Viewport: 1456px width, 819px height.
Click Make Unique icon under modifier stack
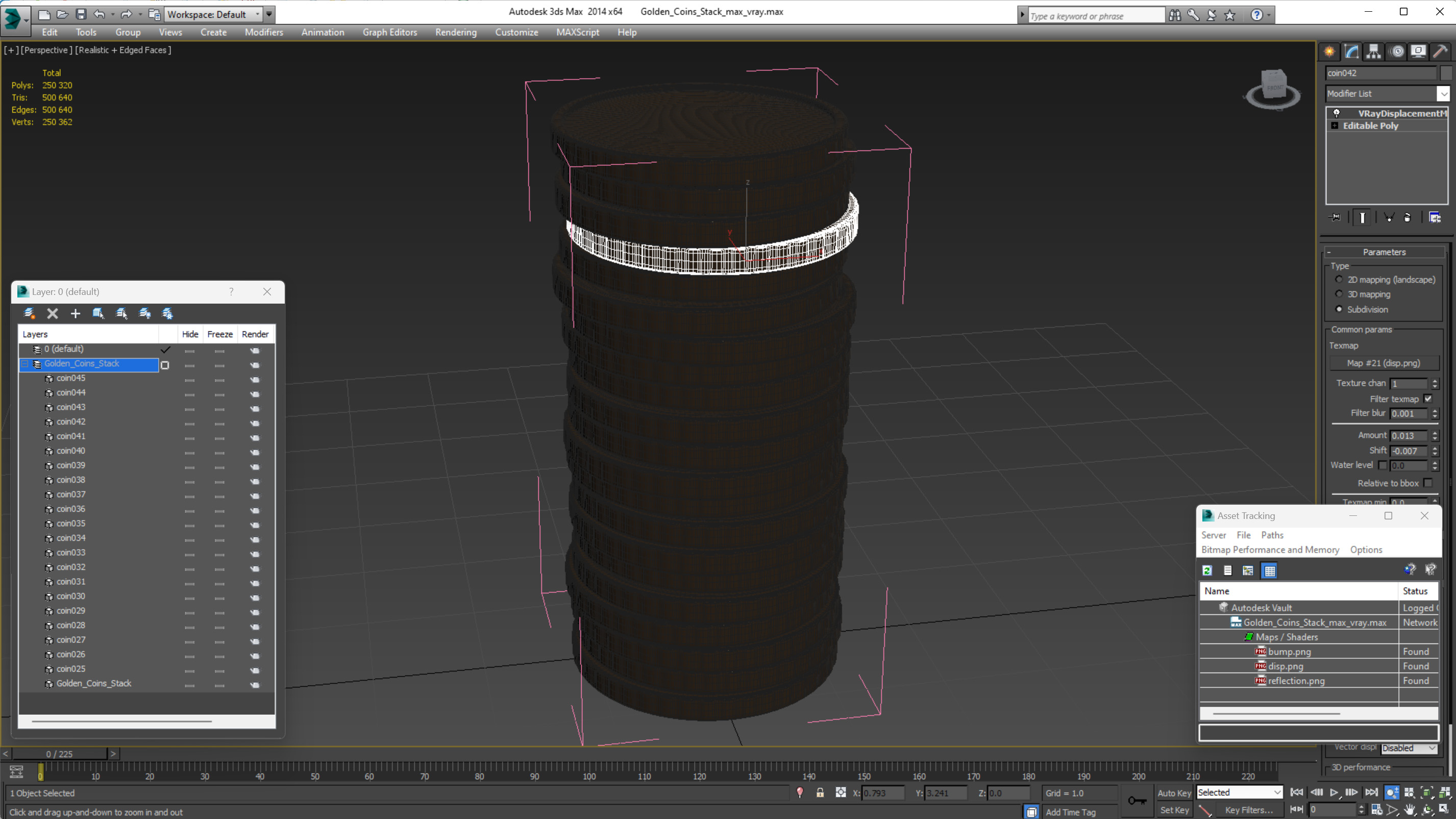tap(1389, 217)
